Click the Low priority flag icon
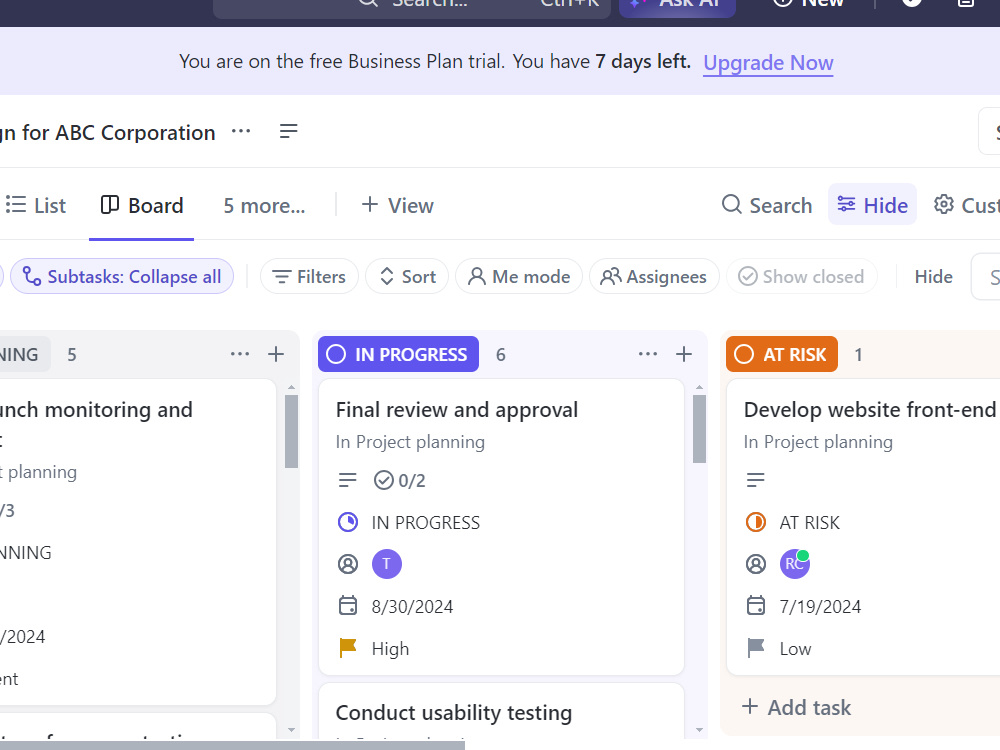1000x750 pixels. 756,648
